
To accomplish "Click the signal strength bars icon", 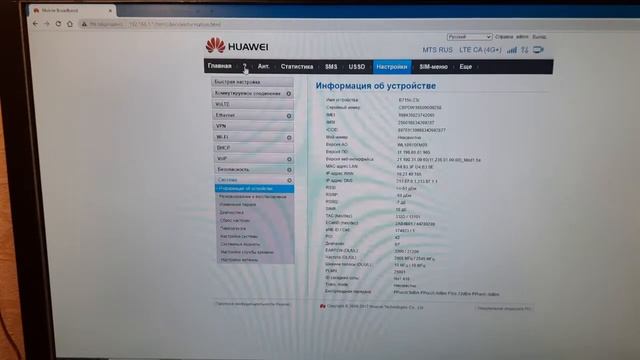I will (x=511, y=50).
